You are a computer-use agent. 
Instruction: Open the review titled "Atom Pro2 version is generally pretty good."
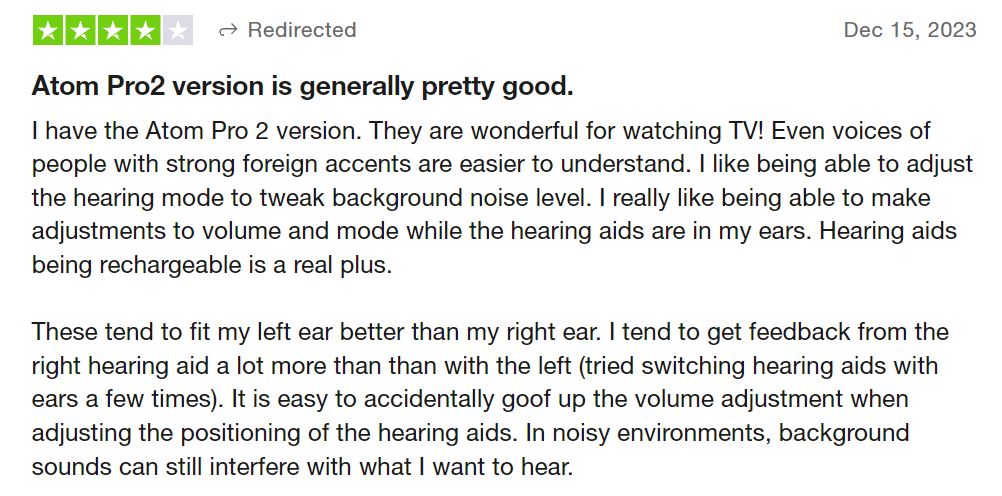302,87
